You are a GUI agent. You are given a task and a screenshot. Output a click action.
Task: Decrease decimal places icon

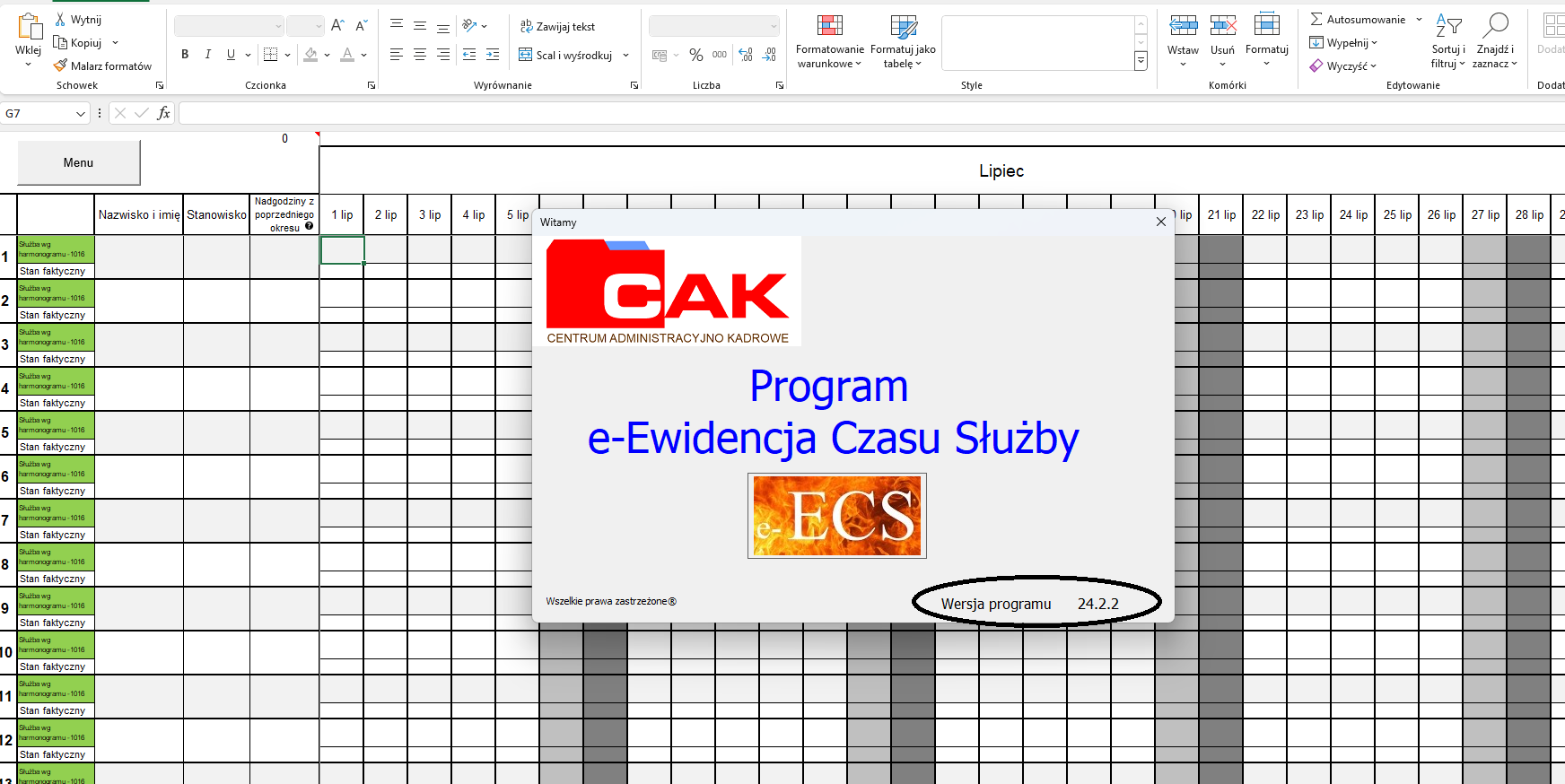coord(769,55)
